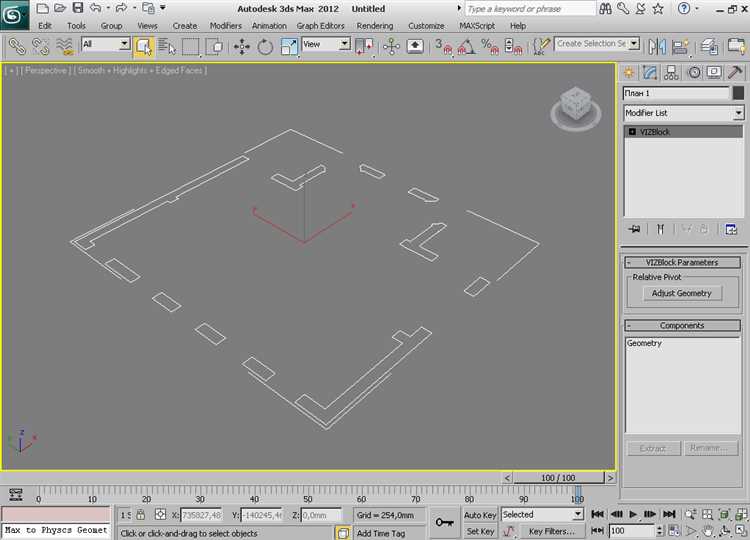Select the Select and Move tool
Viewport: 750px width, 540px height.
[242, 47]
